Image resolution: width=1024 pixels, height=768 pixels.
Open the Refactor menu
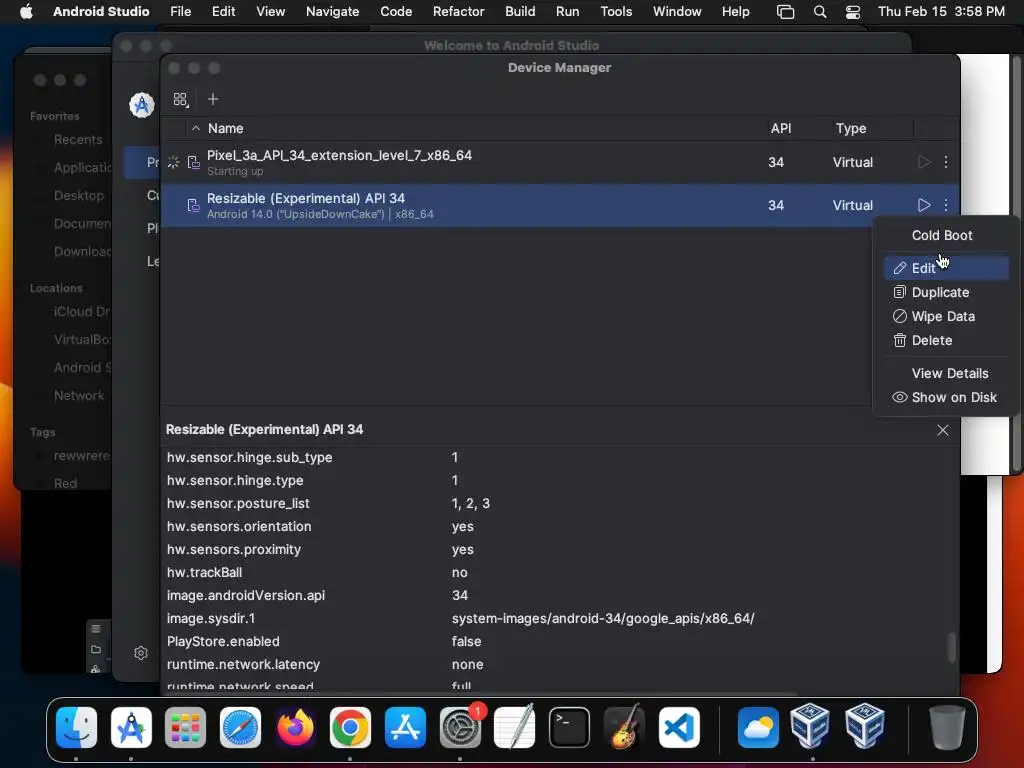(458, 12)
